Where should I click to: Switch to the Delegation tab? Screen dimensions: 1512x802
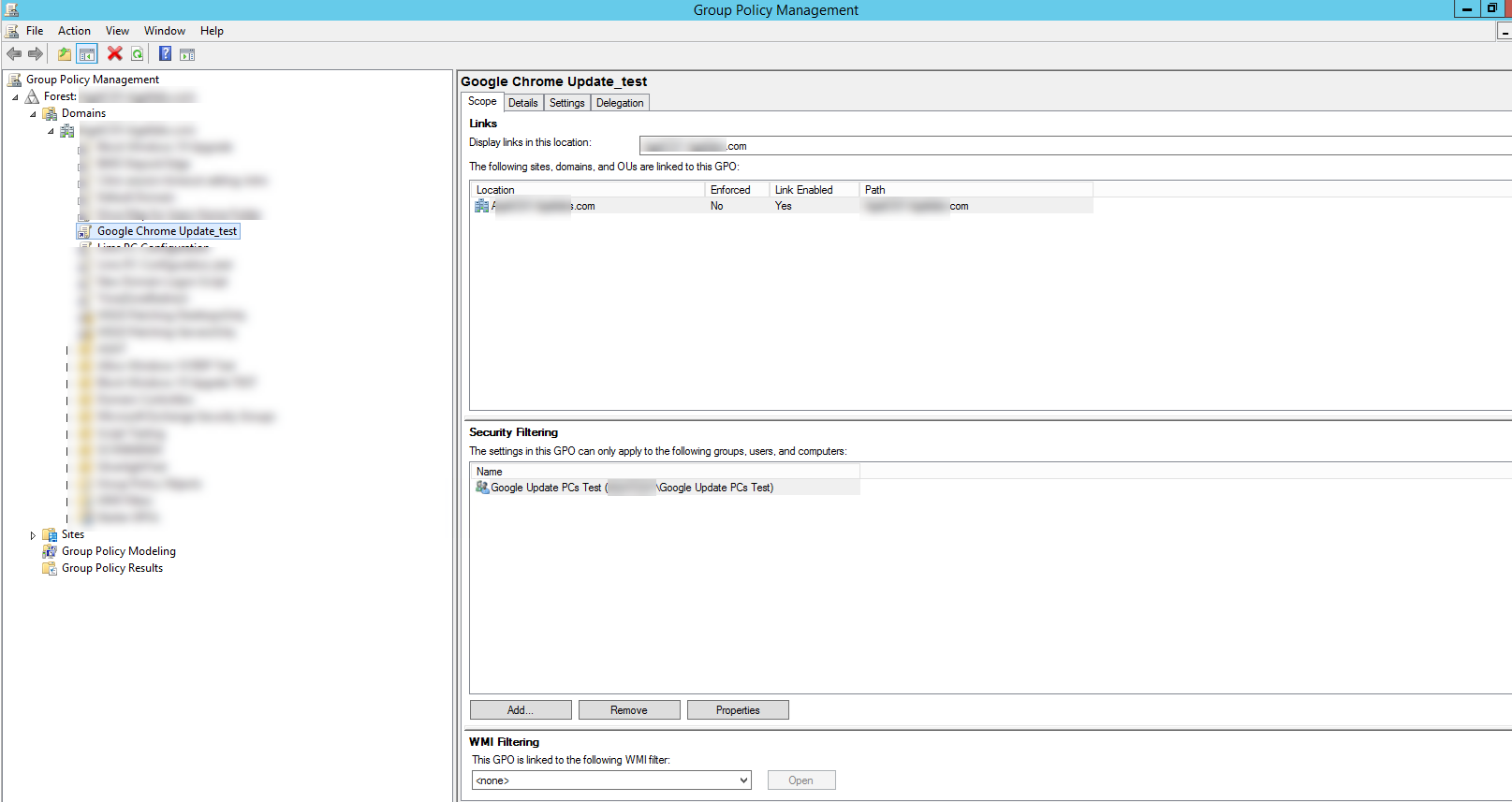(619, 103)
